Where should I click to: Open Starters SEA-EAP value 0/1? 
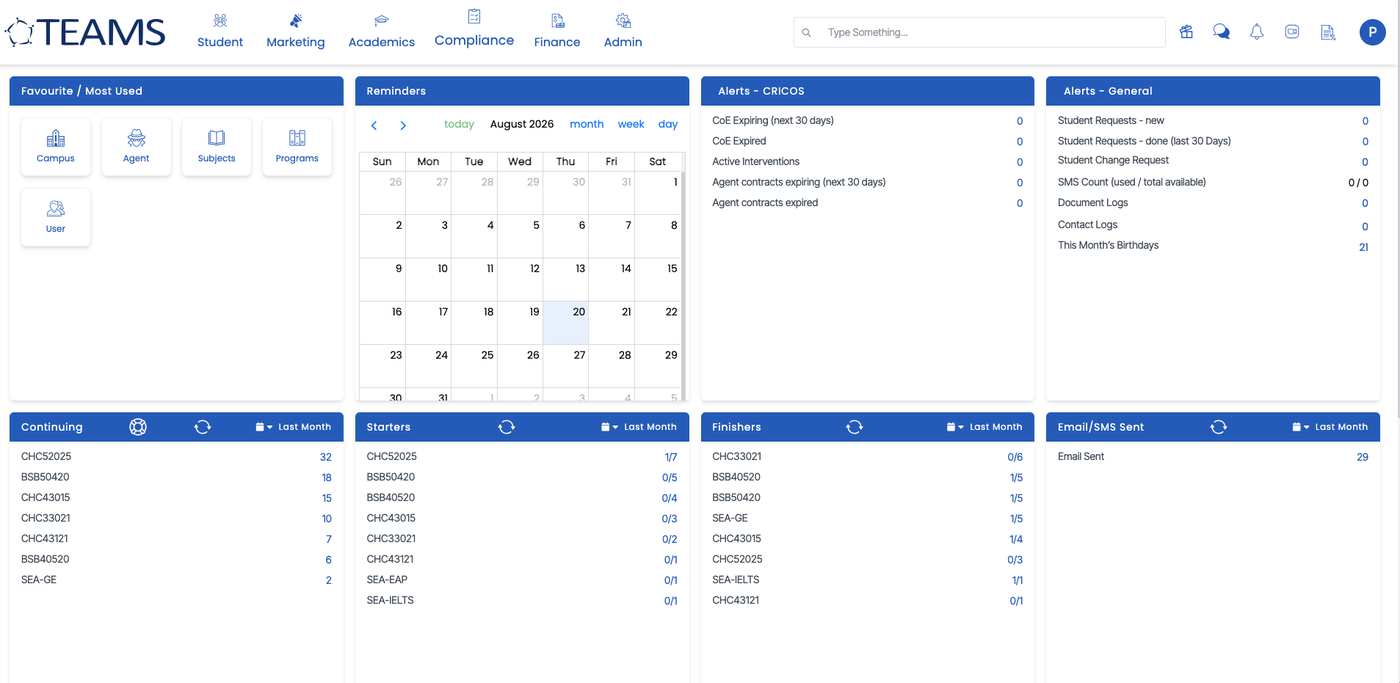(671, 580)
